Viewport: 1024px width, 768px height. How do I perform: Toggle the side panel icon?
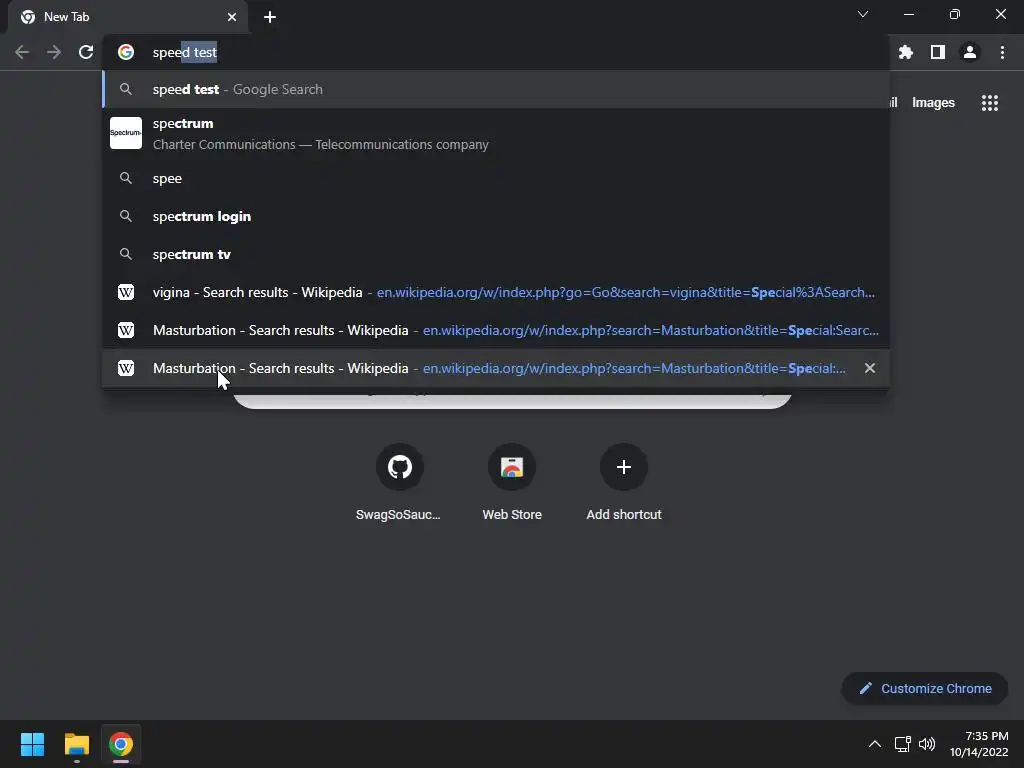pyautogui.click(x=938, y=52)
